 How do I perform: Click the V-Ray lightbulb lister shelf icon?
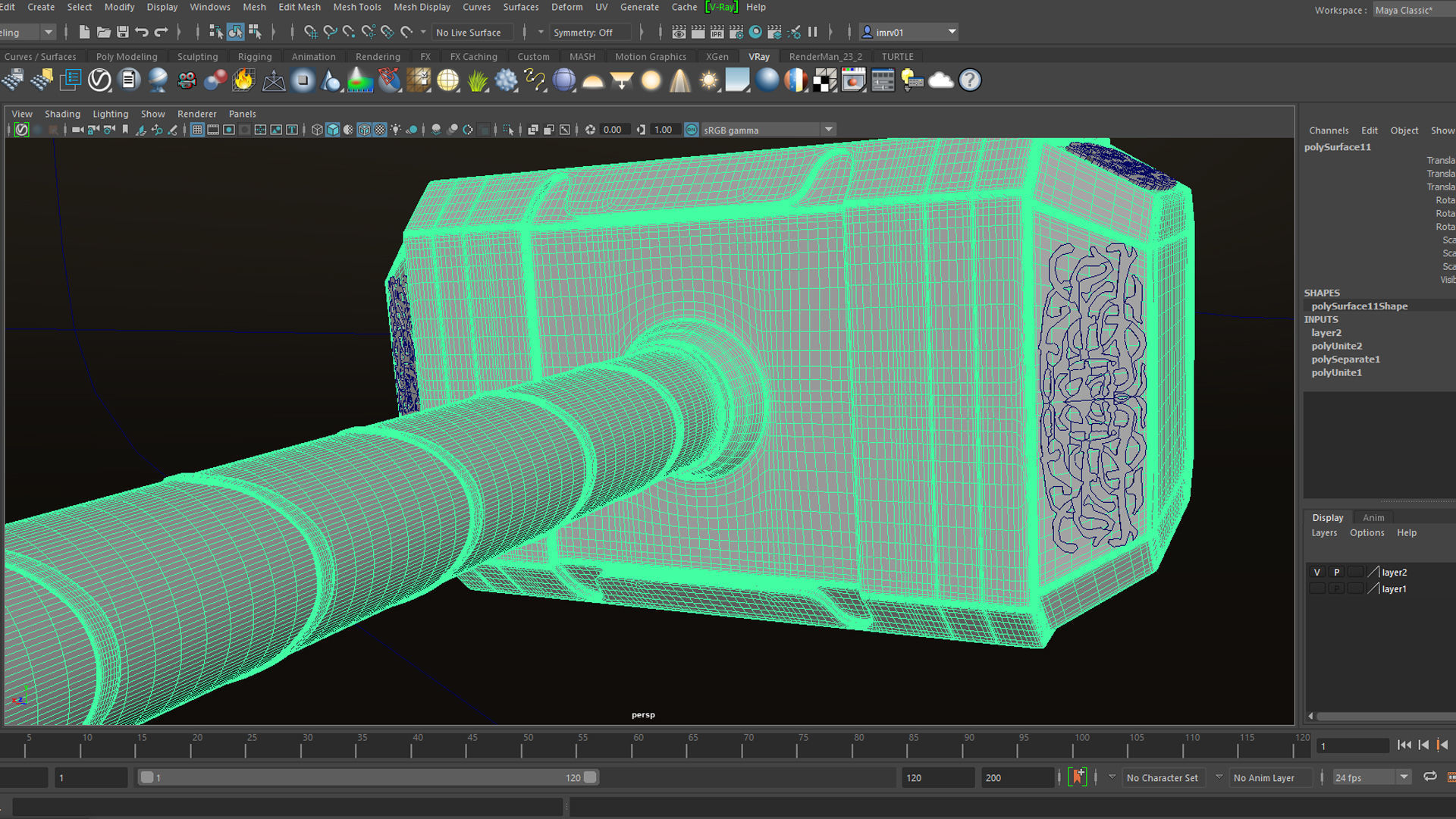tap(912, 80)
